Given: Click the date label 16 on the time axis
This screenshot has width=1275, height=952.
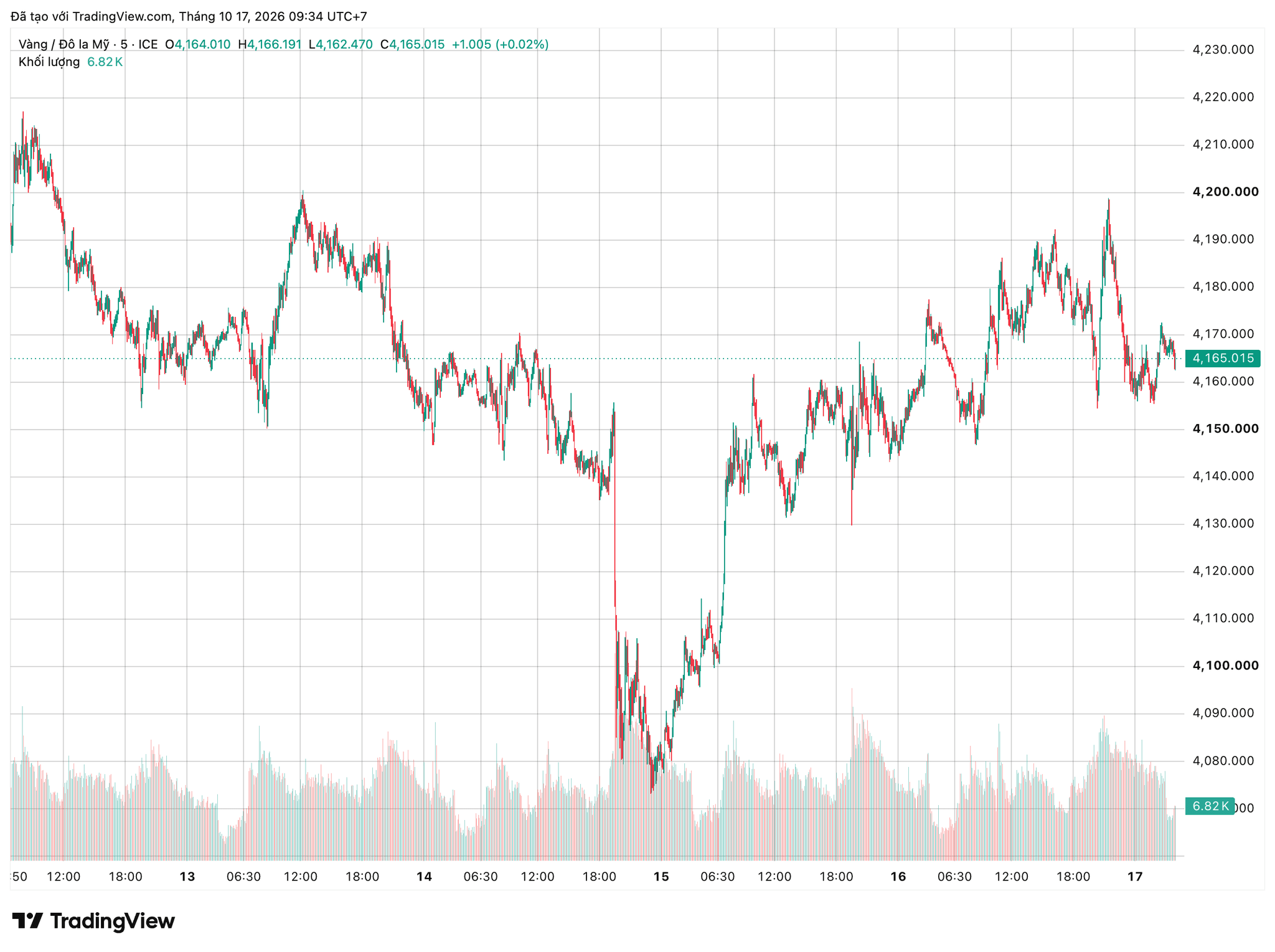Looking at the screenshot, I should click(898, 877).
